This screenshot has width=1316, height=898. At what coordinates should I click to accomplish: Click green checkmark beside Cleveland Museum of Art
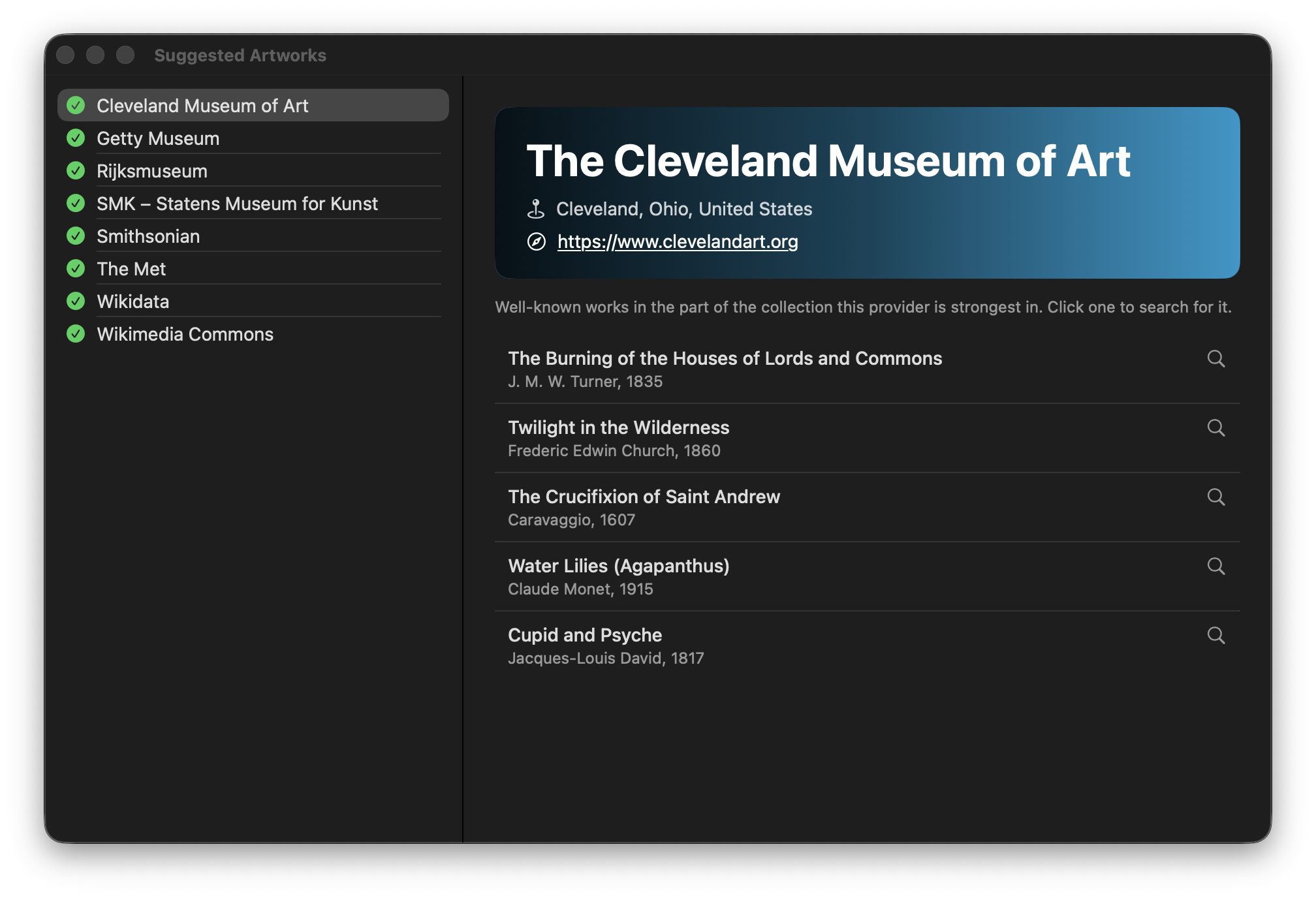tap(76, 105)
